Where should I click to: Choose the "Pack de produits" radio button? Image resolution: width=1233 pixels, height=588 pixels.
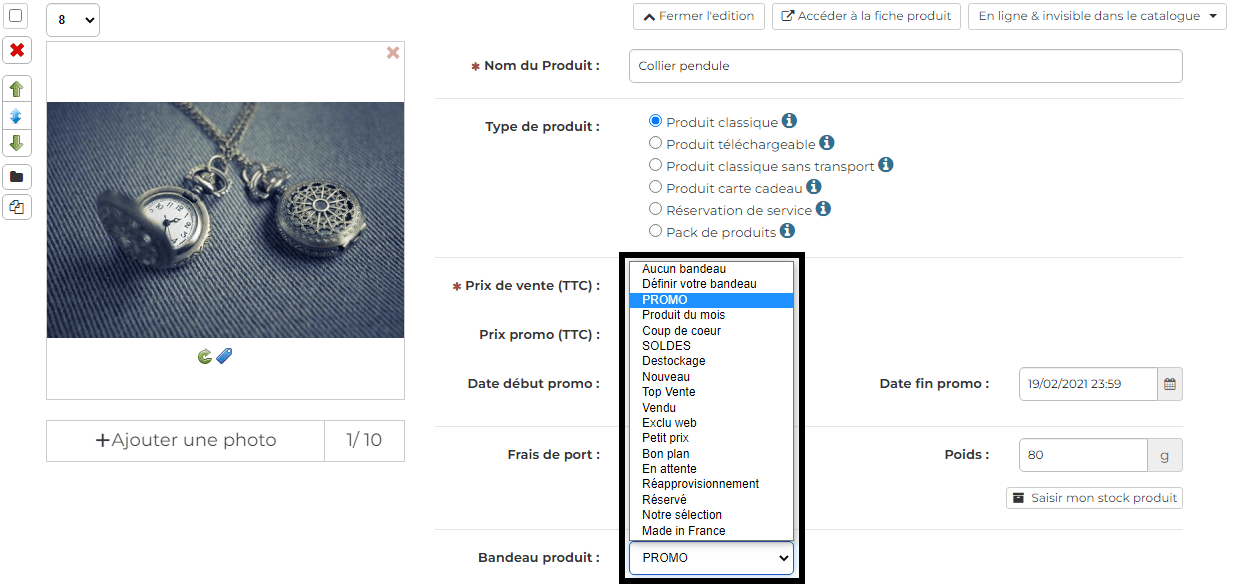656,232
